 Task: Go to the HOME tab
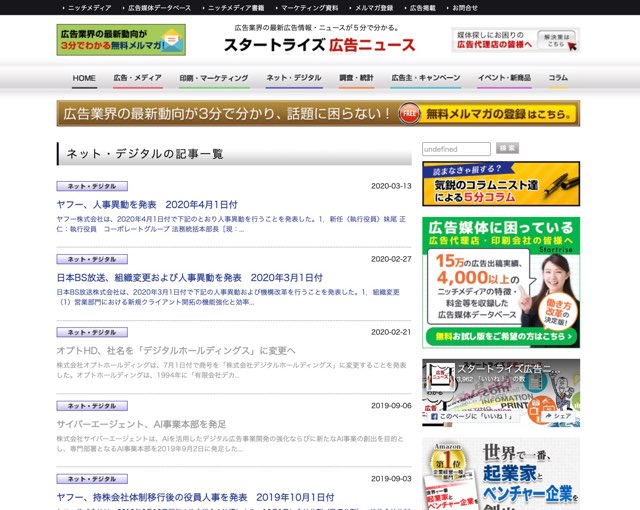(84, 78)
